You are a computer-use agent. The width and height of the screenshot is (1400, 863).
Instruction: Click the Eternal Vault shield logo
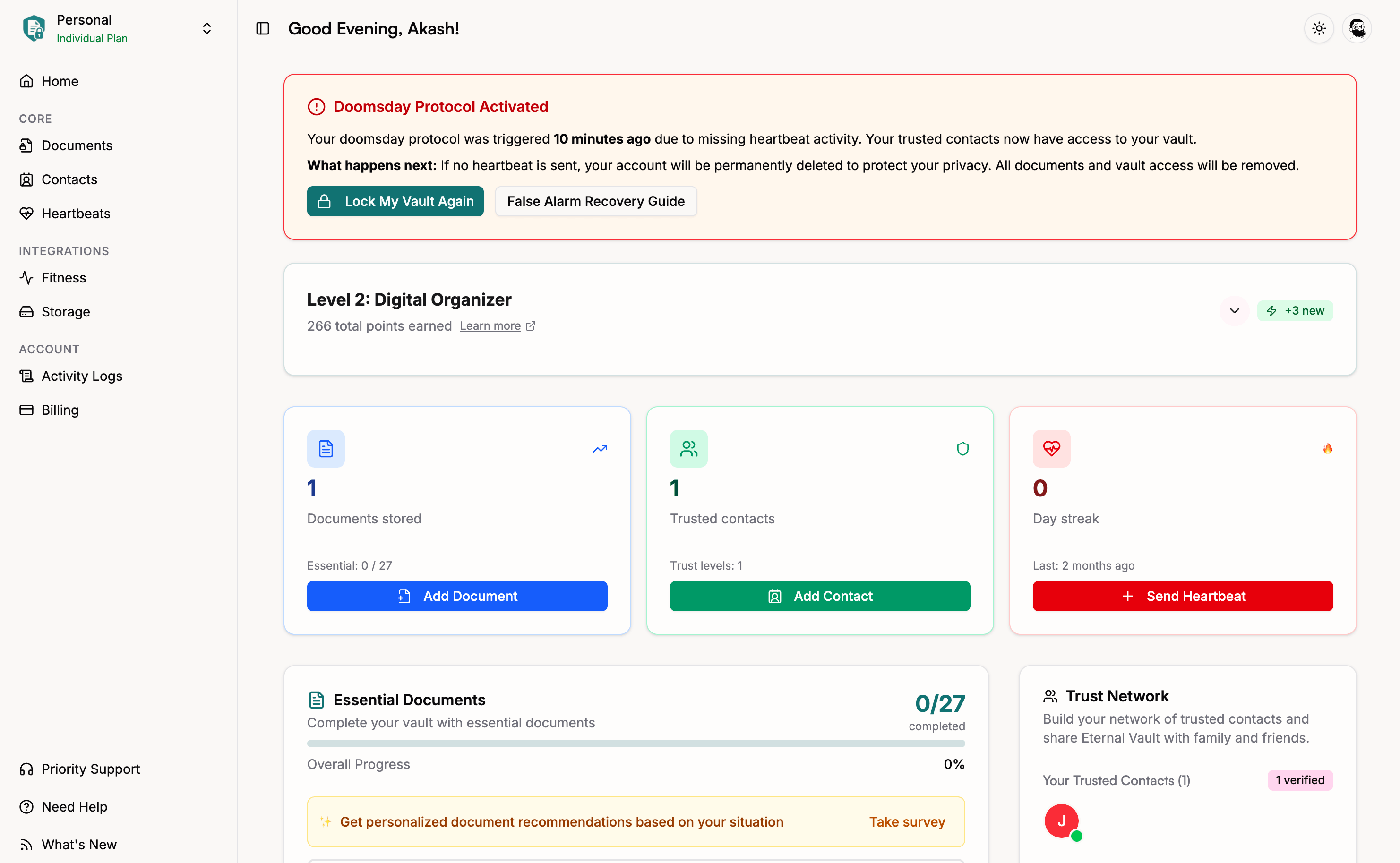coord(34,28)
